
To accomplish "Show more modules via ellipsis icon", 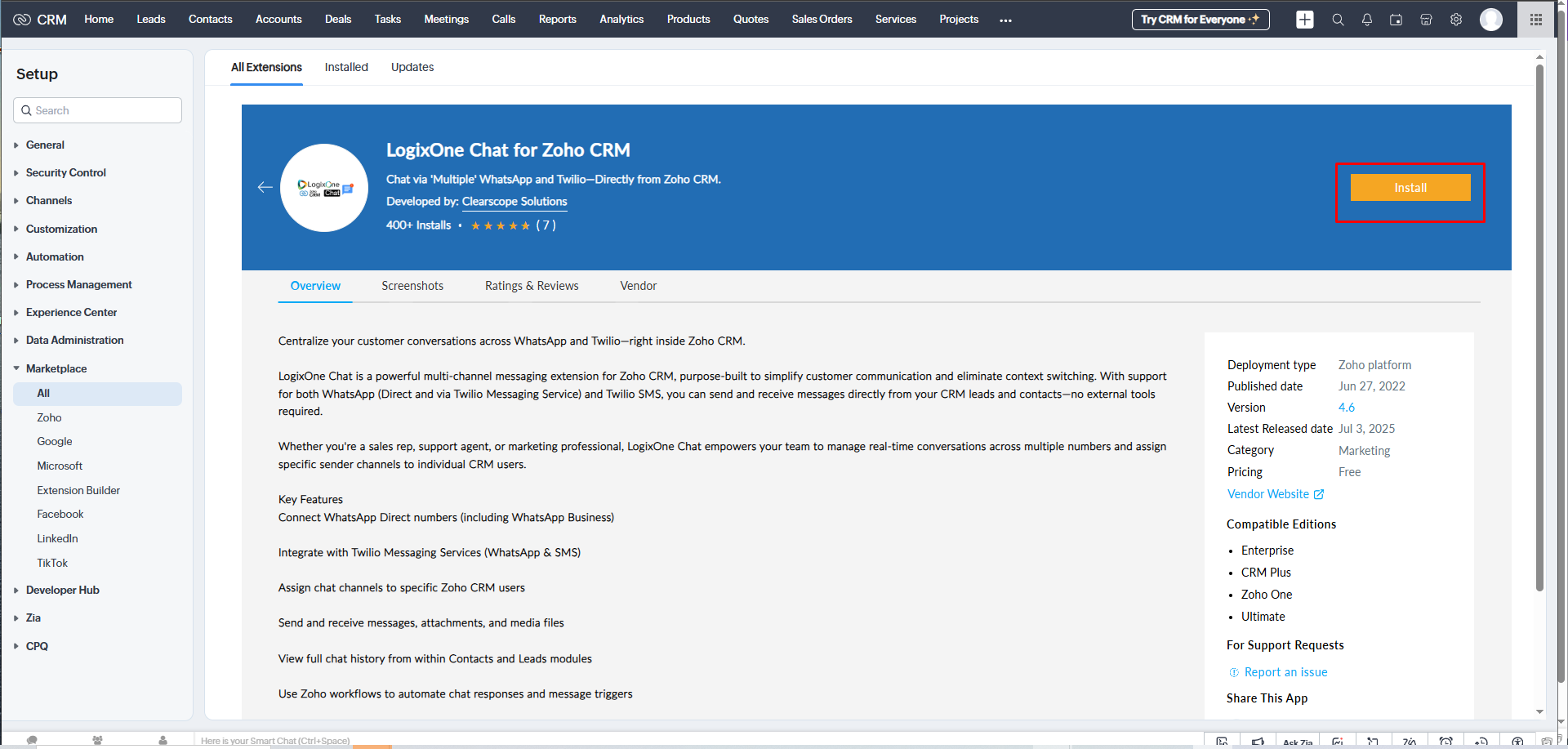I will (x=1005, y=20).
